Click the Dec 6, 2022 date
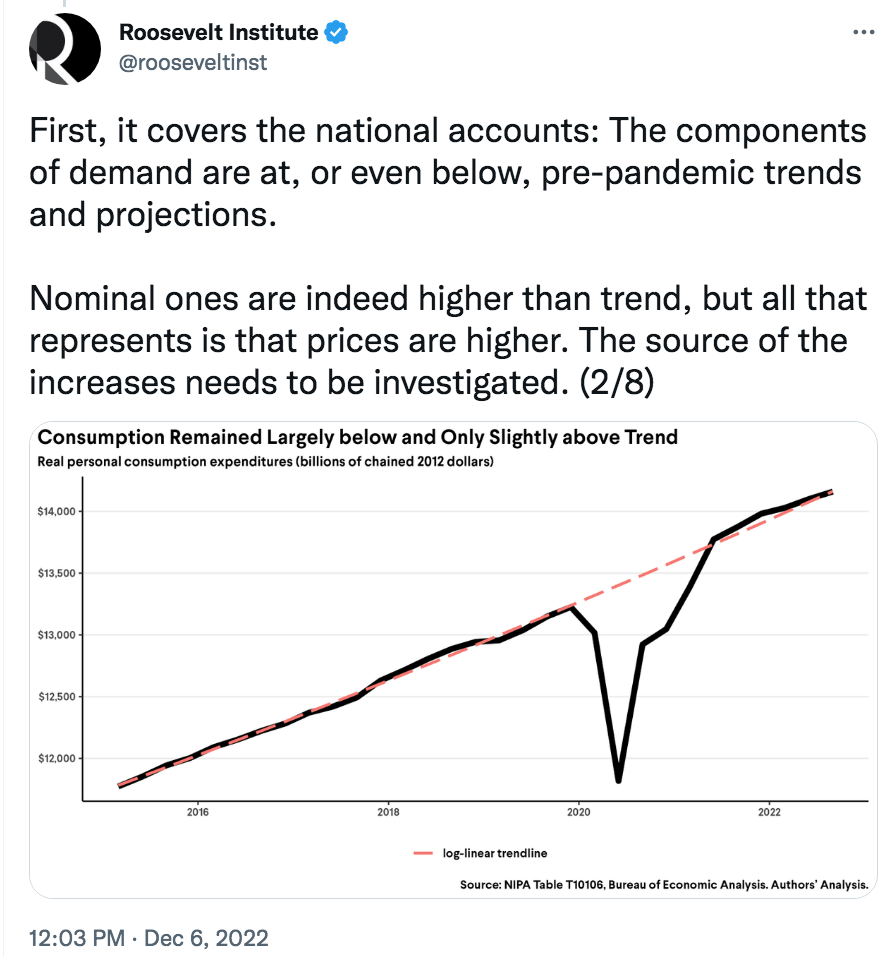The image size is (892, 957). pyautogui.click(x=206, y=937)
